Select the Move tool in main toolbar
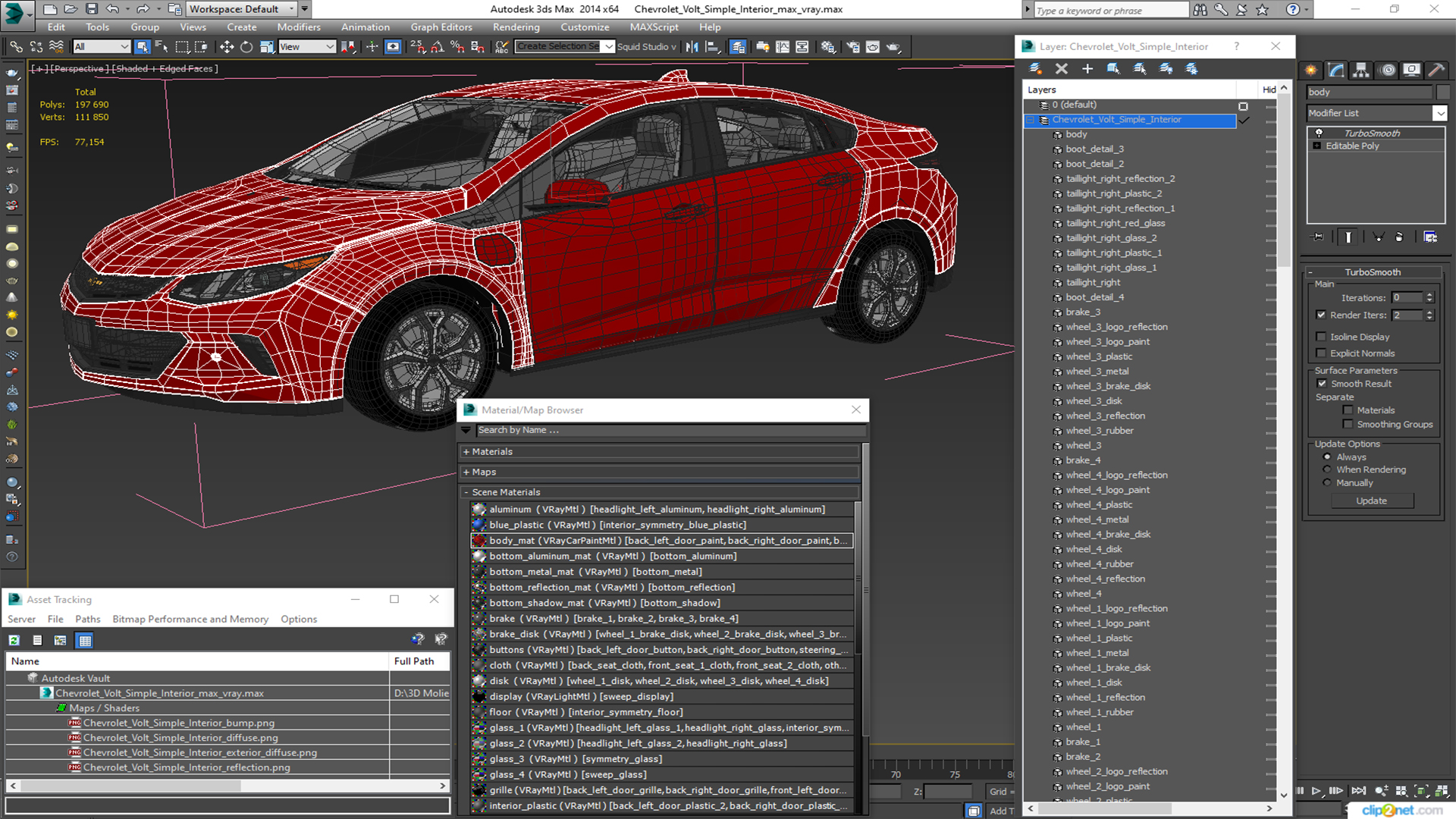The height and width of the screenshot is (819, 1456). (227, 47)
